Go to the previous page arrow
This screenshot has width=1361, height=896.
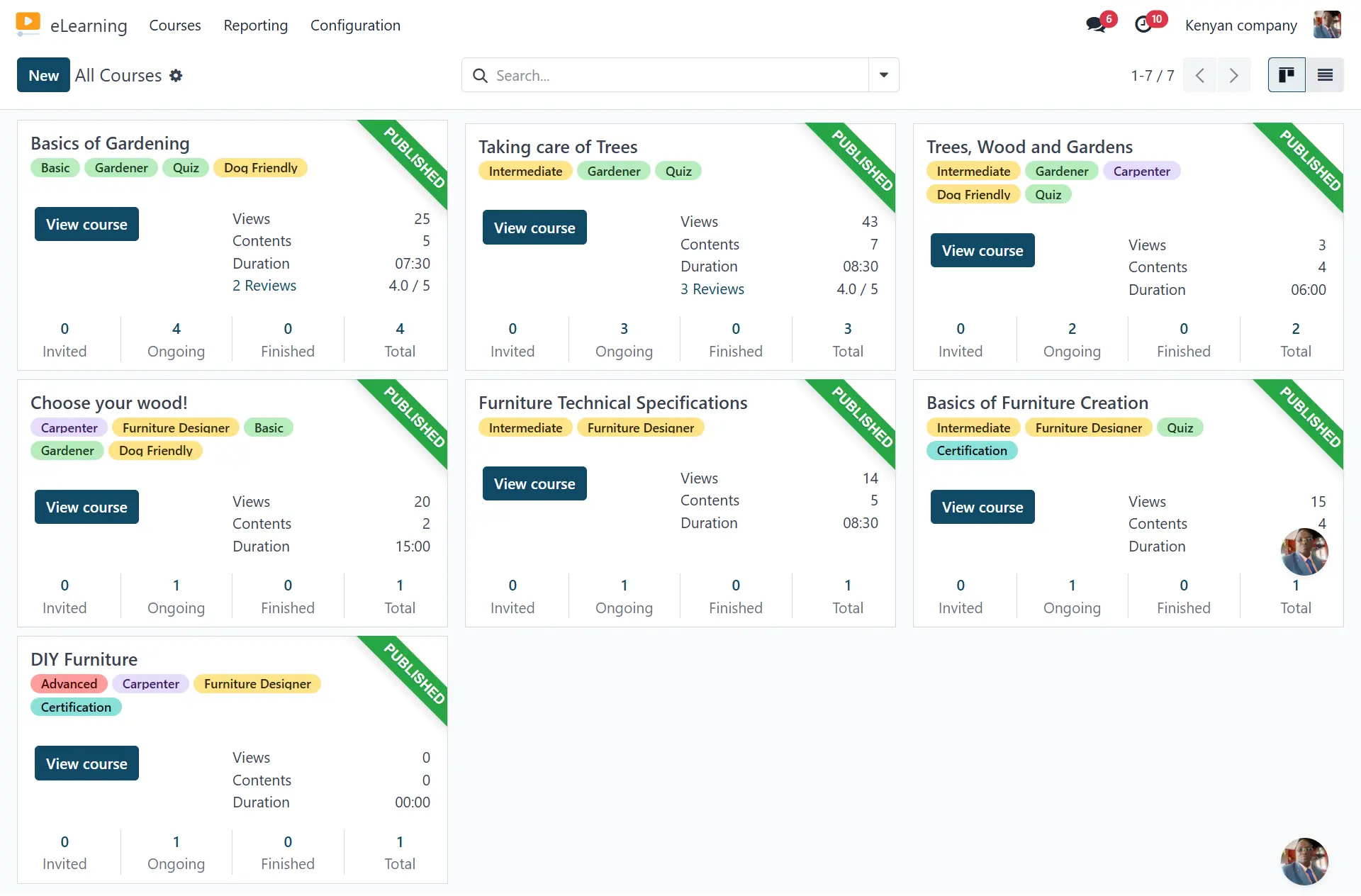click(1200, 75)
